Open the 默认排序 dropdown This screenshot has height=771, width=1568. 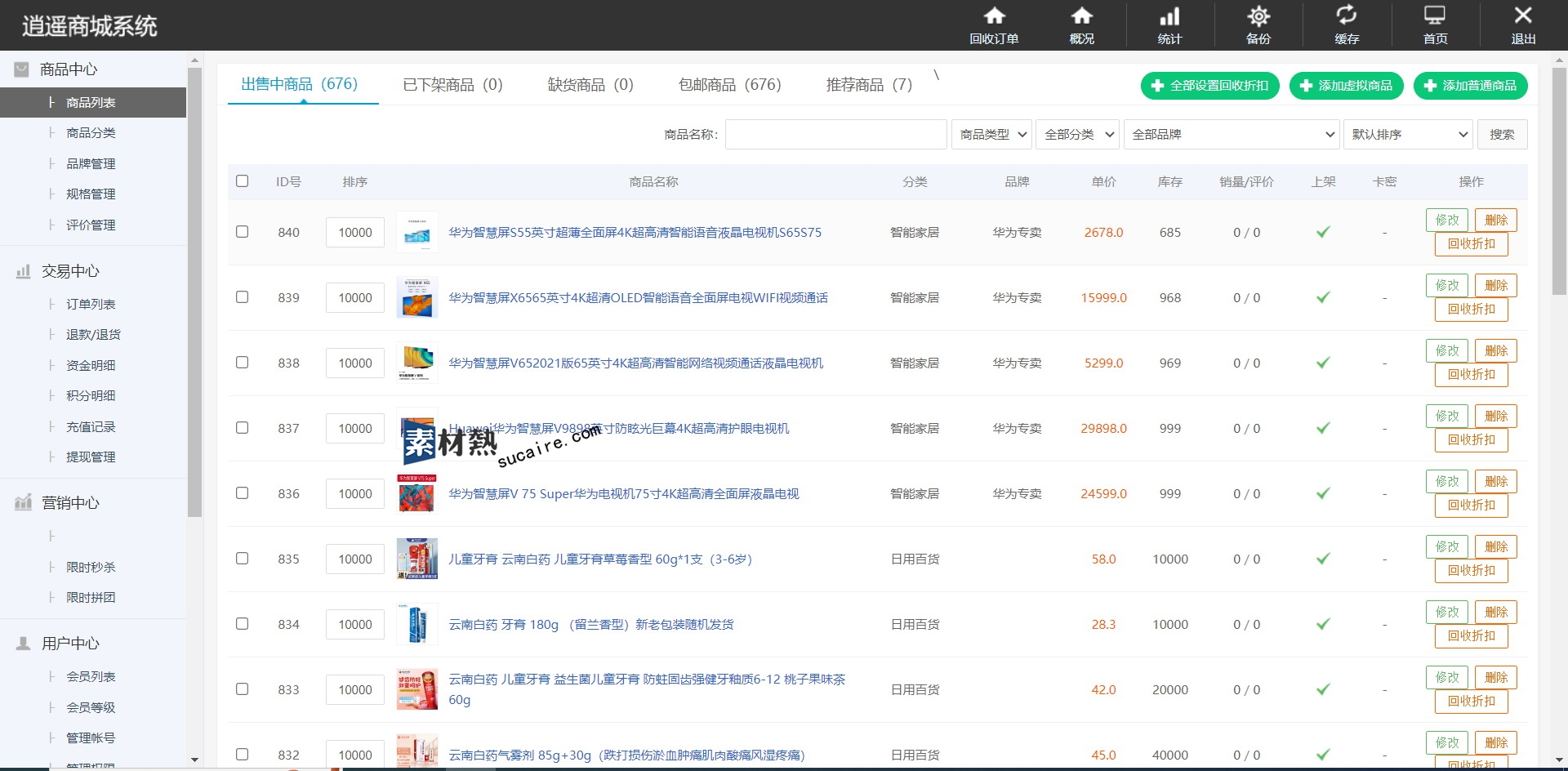[x=1408, y=135]
